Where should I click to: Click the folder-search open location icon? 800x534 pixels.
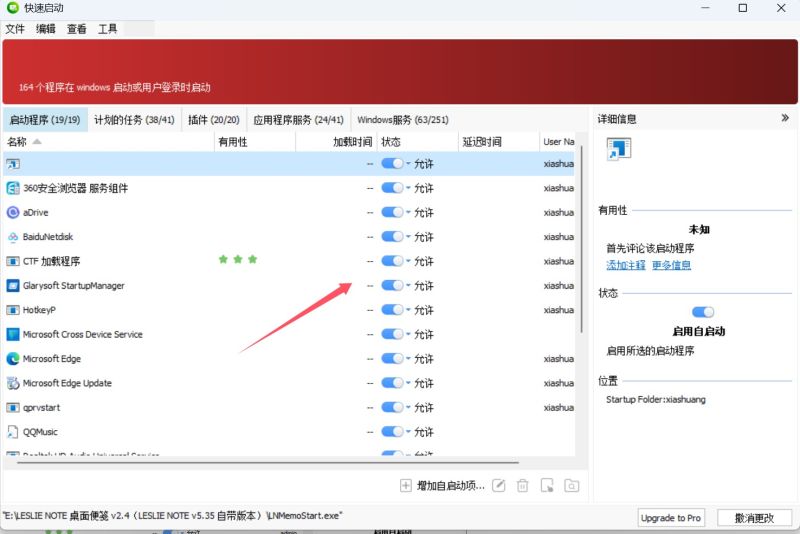[571, 486]
